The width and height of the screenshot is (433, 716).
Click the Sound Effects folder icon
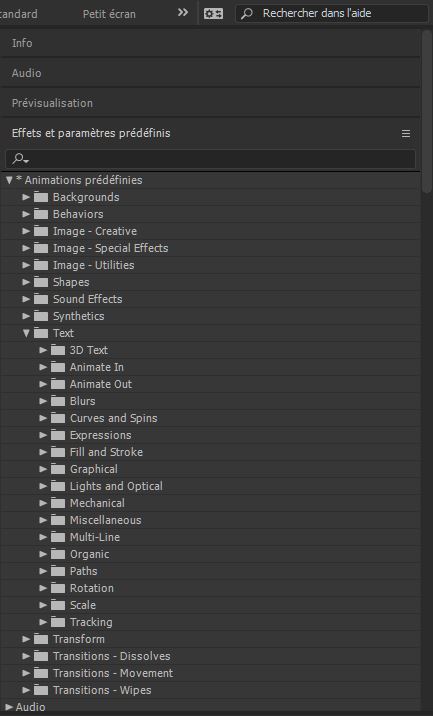tap(41, 299)
